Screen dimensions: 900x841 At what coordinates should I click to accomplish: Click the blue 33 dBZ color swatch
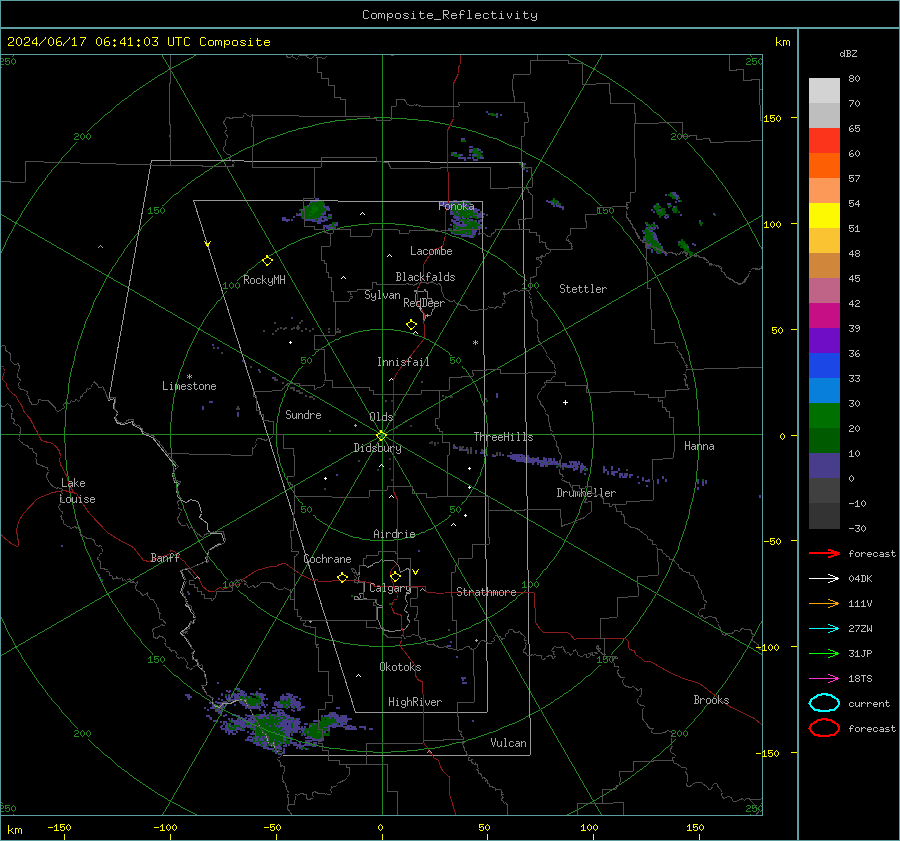pyautogui.click(x=824, y=366)
